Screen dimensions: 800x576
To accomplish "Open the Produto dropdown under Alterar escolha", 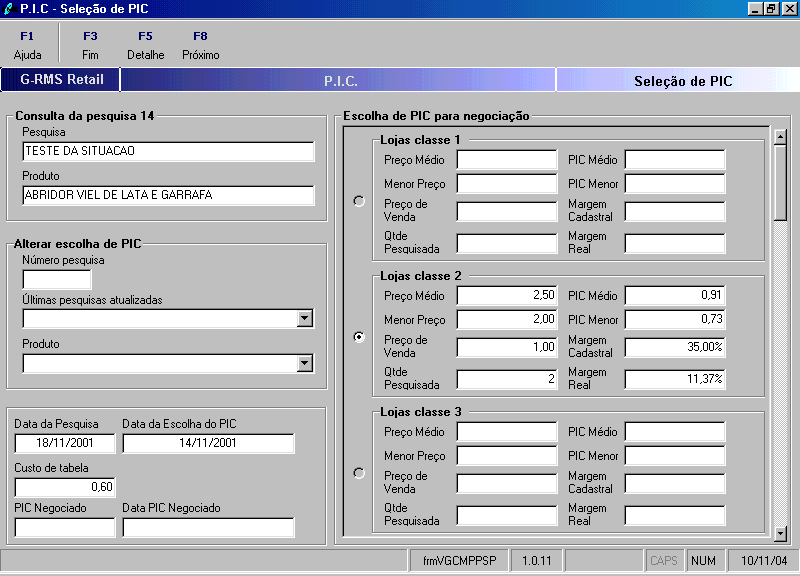I will point(305,363).
